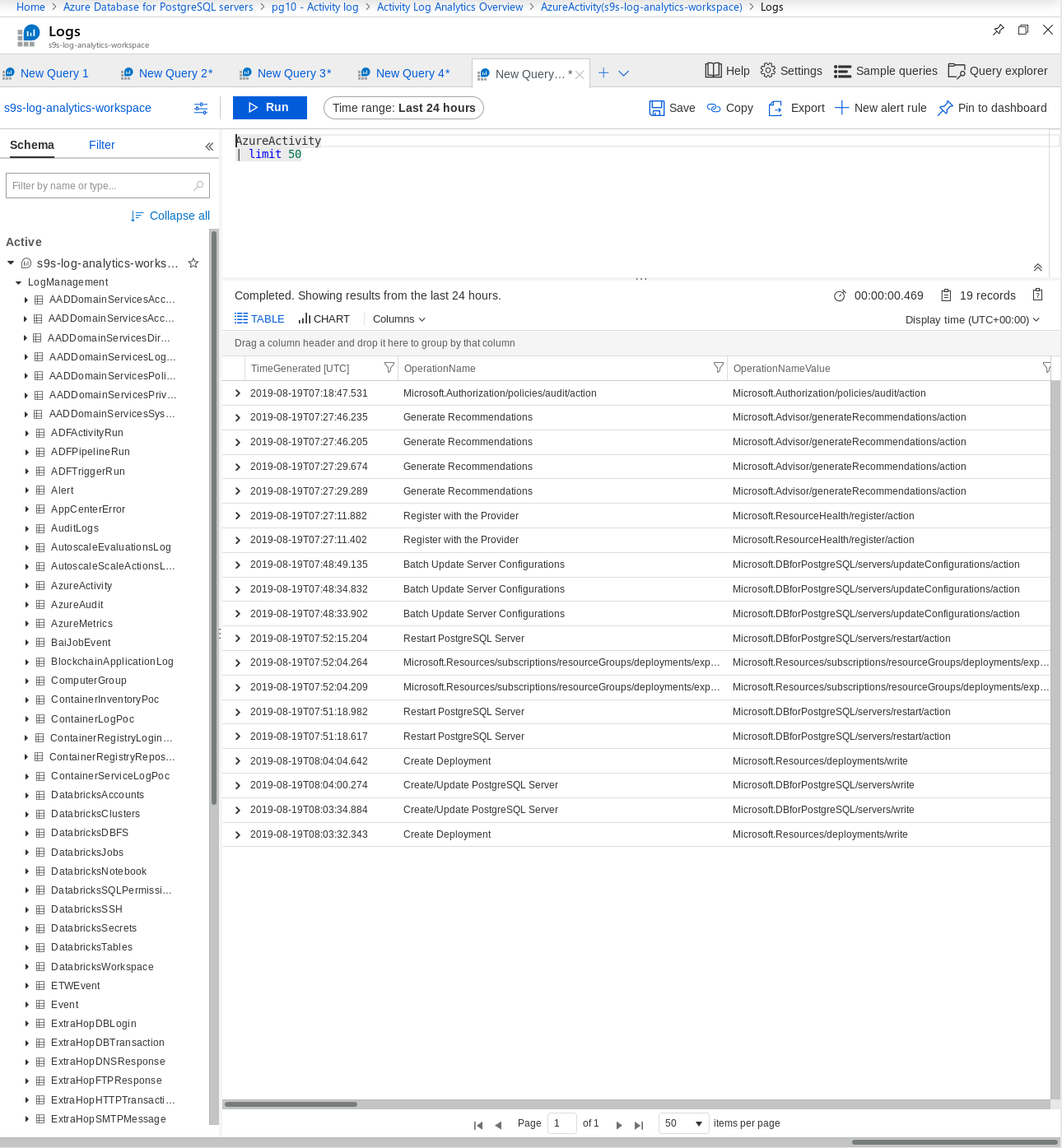Viewport: 1062px width, 1148px height.
Task: Close the active New Query tab
Action: coord(580,74)
